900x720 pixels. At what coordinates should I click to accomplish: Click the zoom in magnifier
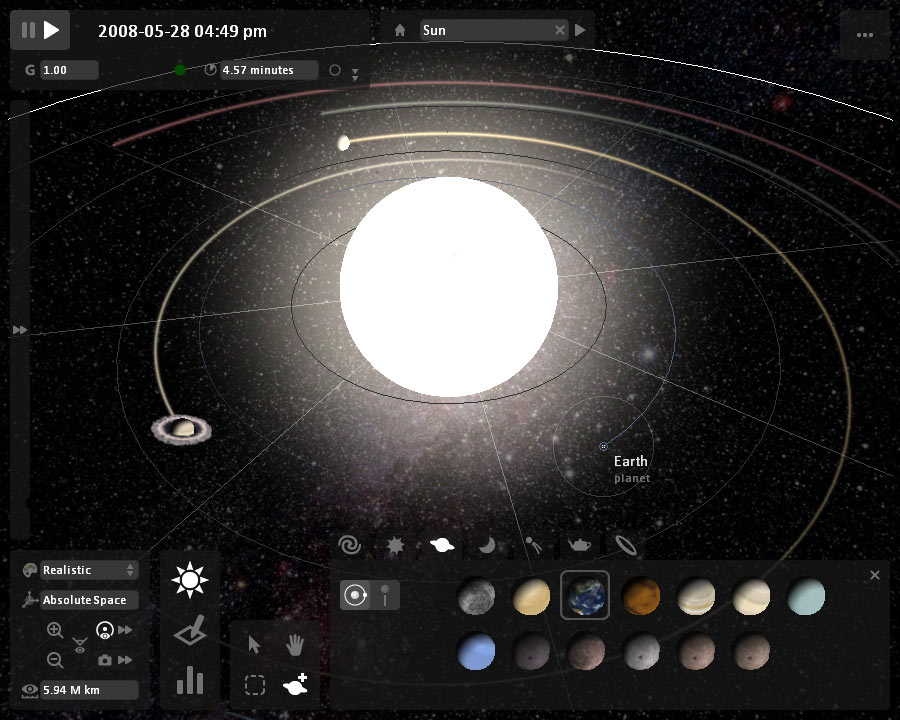pyautogui.click(x=53, y=630)
